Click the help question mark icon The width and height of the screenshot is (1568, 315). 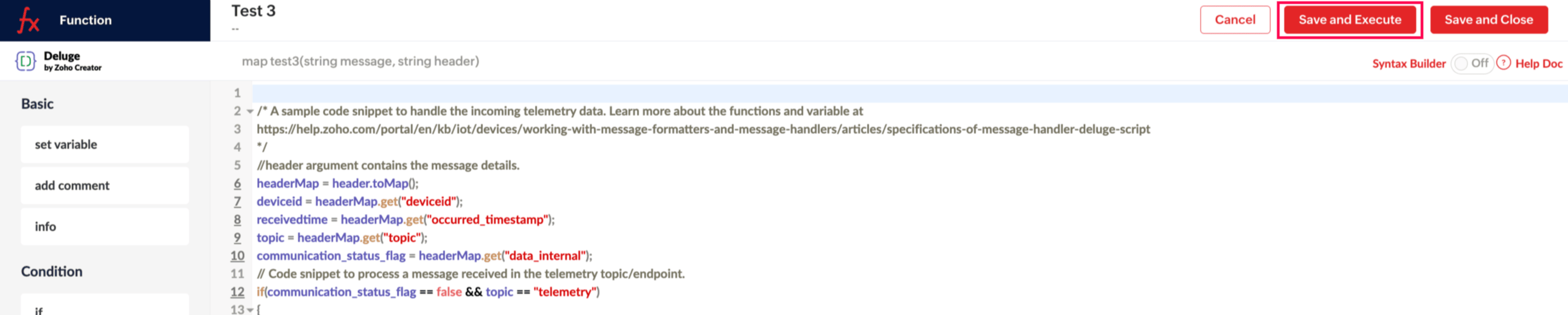[1503, 62]
